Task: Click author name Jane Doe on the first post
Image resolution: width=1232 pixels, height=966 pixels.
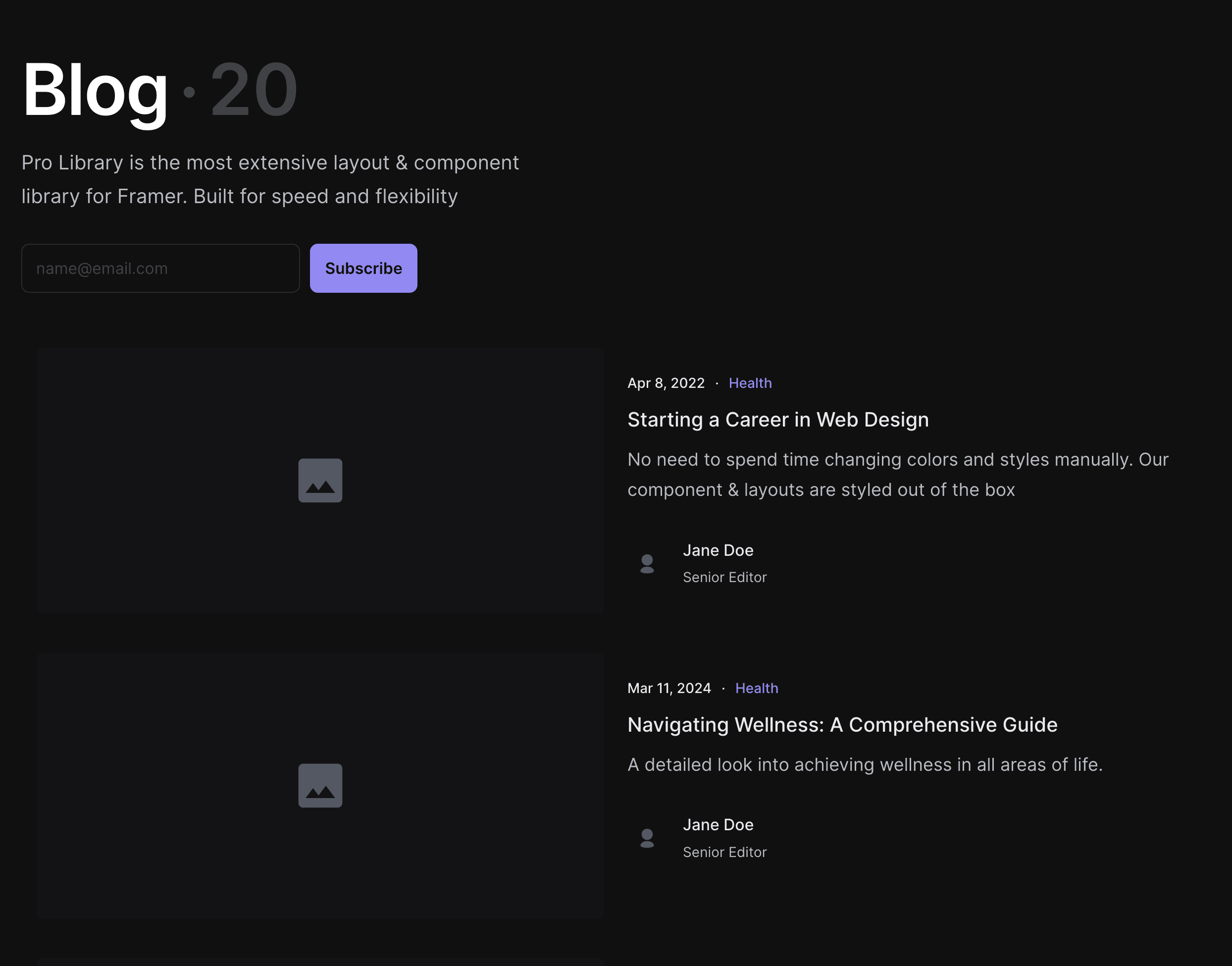Action: tap(718, 550)
